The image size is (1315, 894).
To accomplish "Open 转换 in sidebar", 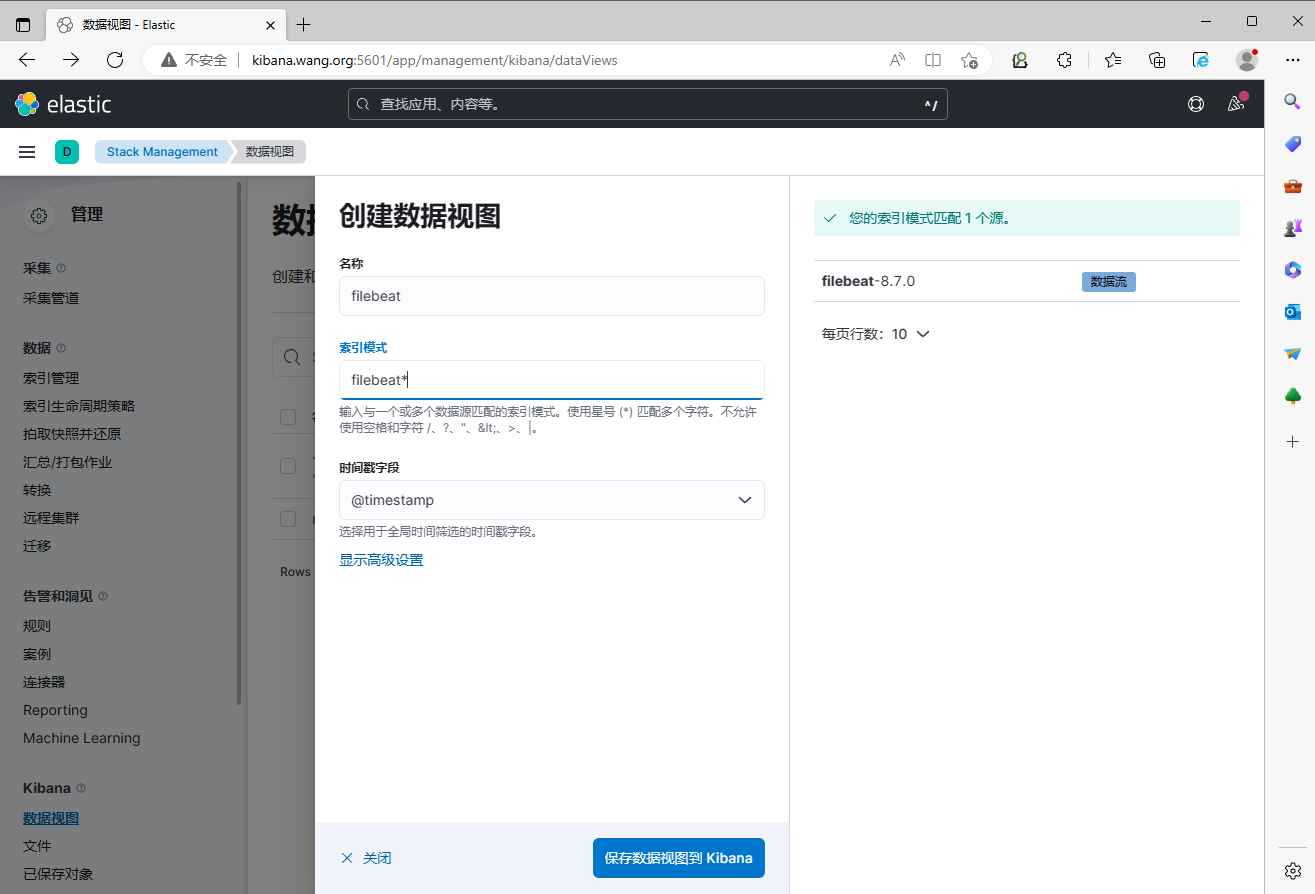I will [x=37, y=490].
